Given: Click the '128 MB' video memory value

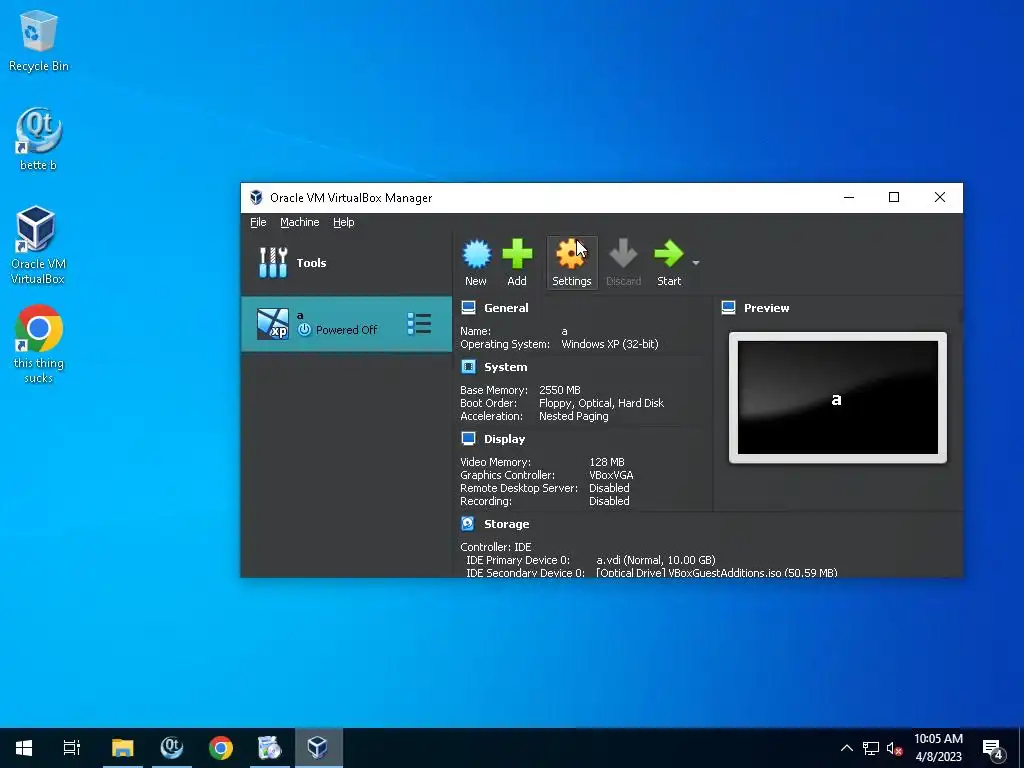Looking at the screenshot, I should (607, 462).
